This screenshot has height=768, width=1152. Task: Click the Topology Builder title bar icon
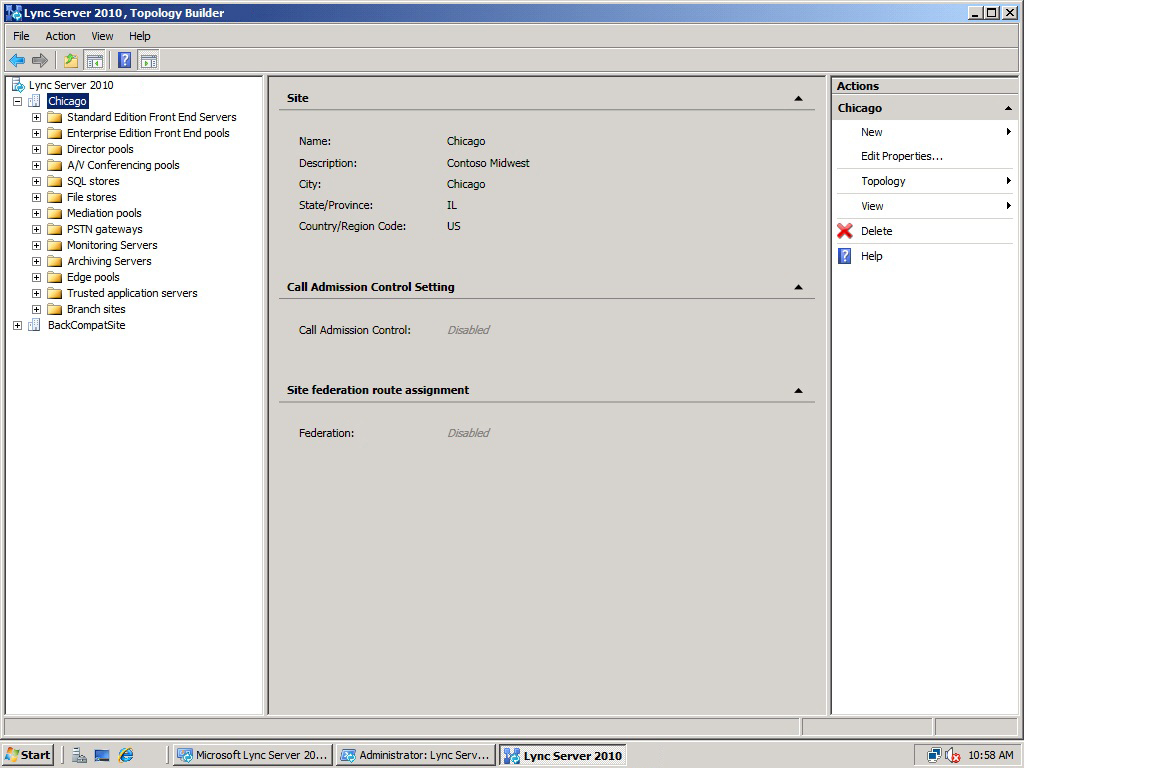(13, 12)
